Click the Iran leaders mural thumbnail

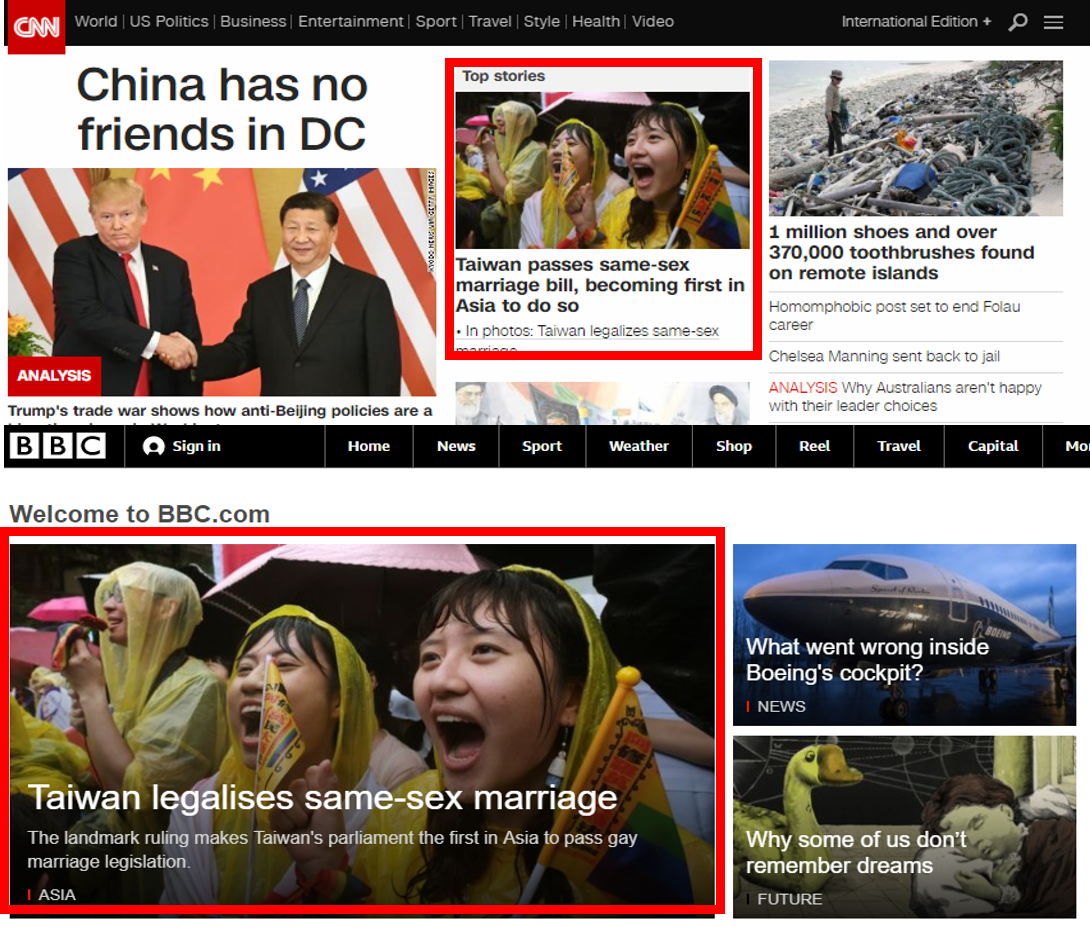[602, 403]
